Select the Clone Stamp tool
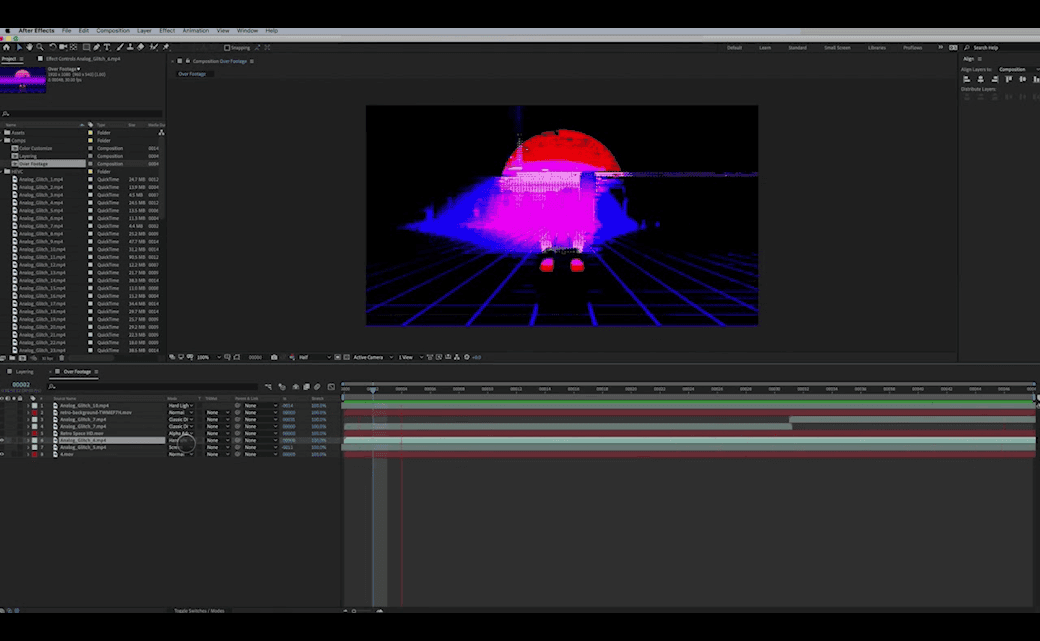 130,47
